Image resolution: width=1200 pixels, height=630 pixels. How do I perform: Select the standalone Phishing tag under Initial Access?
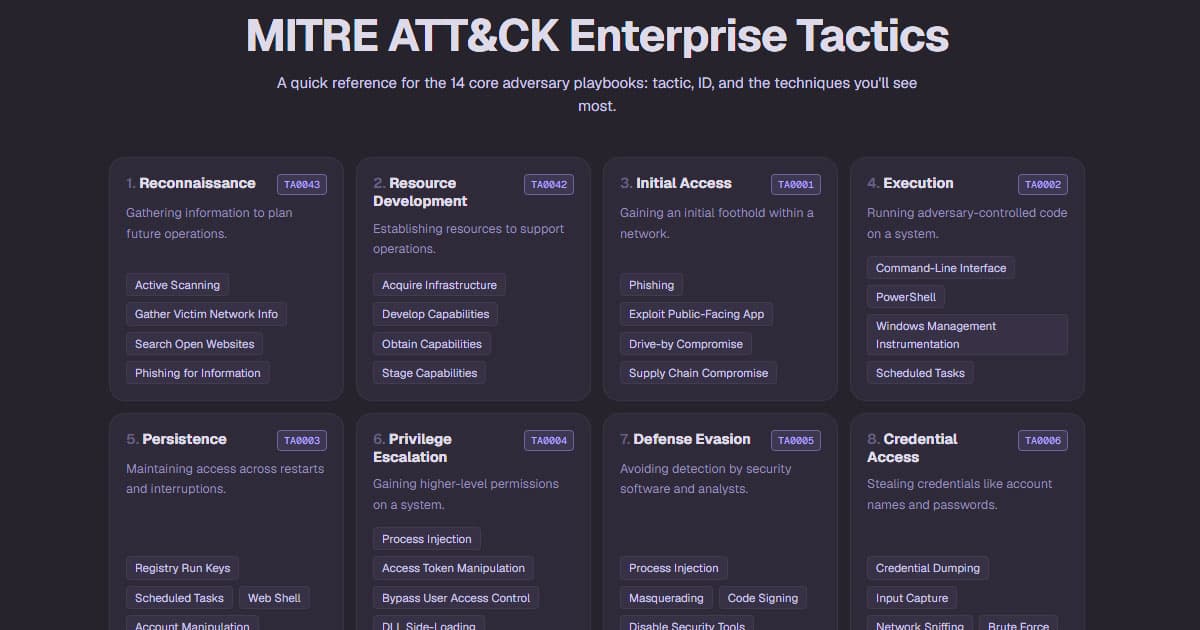click(x=651, y=285)
